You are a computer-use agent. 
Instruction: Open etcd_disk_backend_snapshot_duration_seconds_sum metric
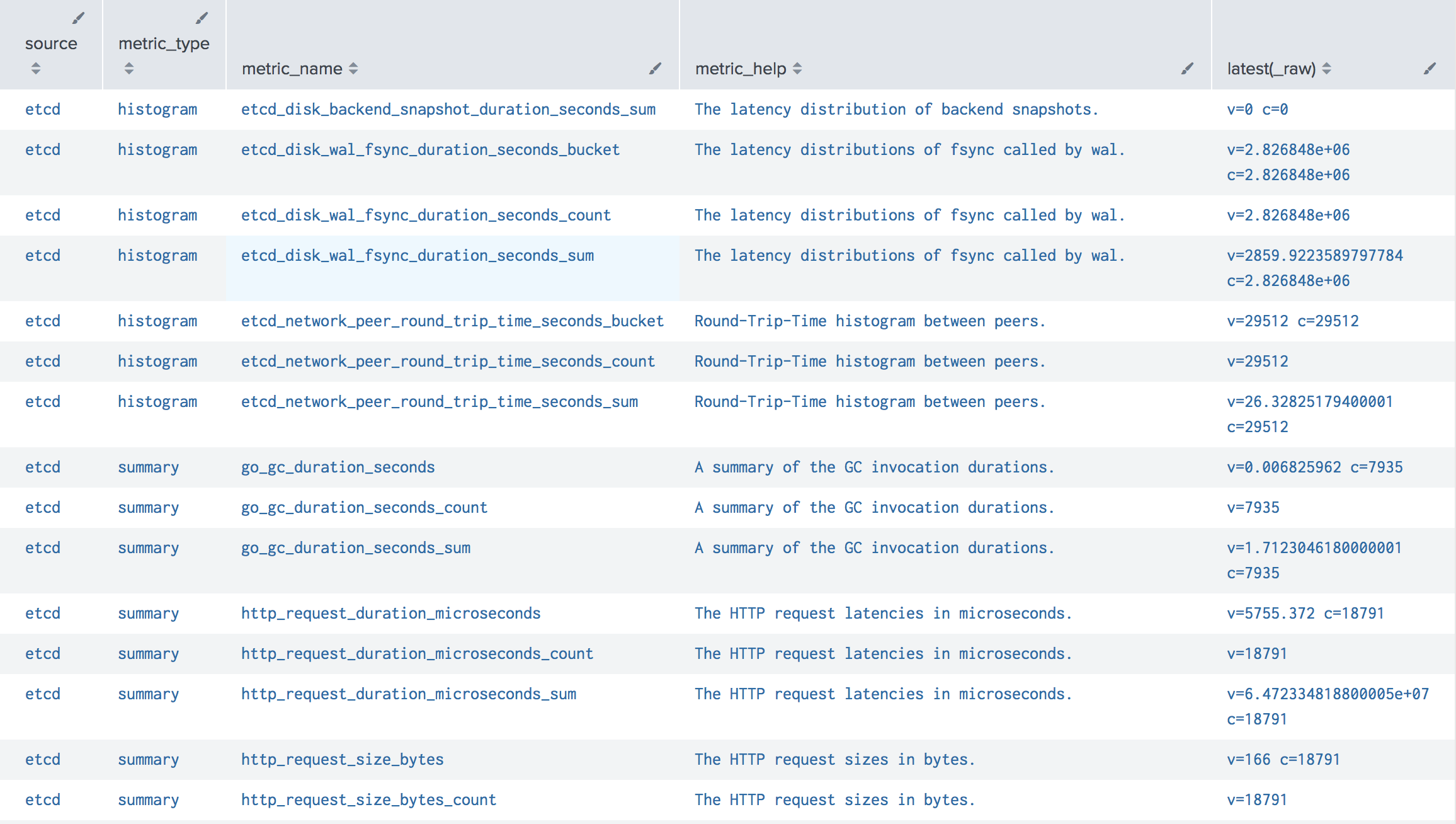448,110
